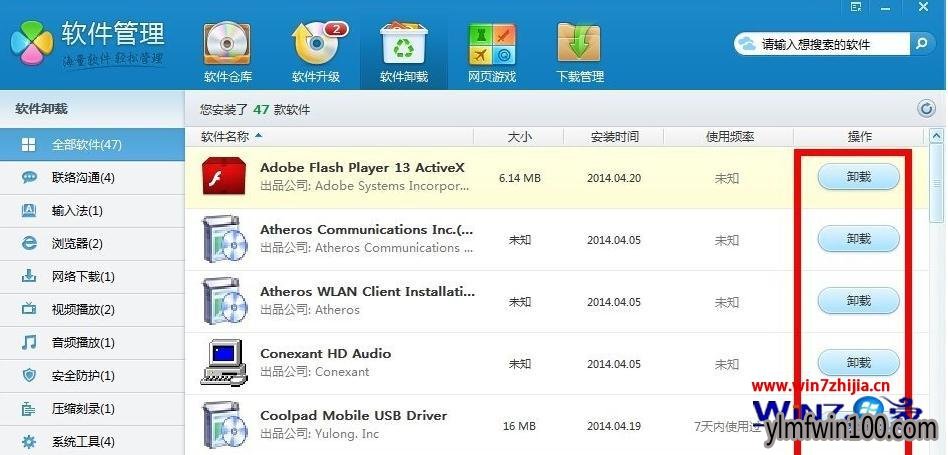Select the 软件卸载 recycle bin icon
The height and width of the screenshot is (455, 948).
pyautogui.click(x=404, y=44)
